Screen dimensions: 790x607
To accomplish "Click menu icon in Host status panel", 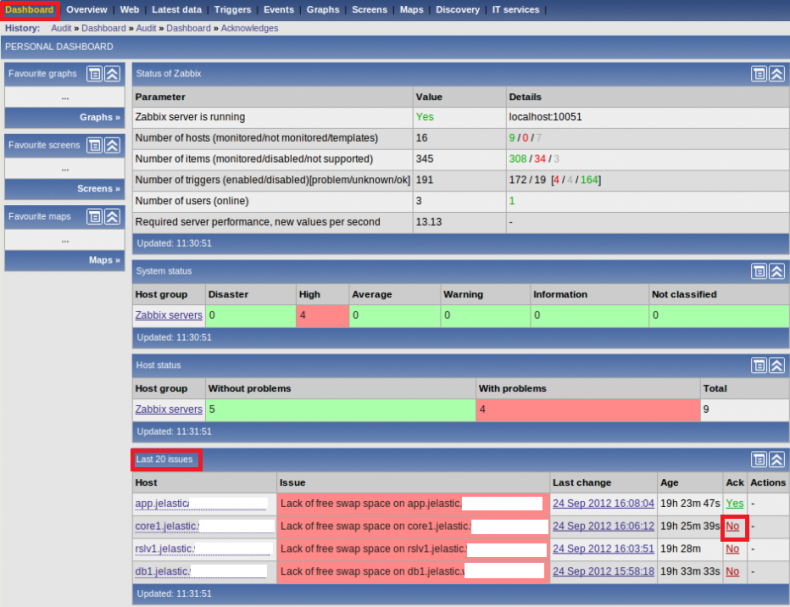I will [760, 365].
